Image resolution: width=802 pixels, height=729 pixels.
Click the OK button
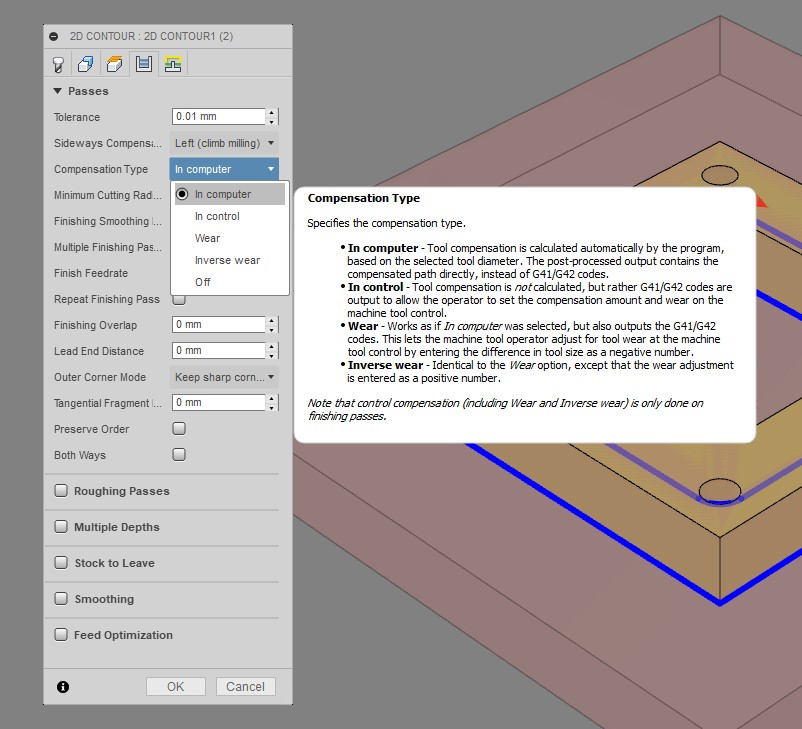[x=175, y=687]
